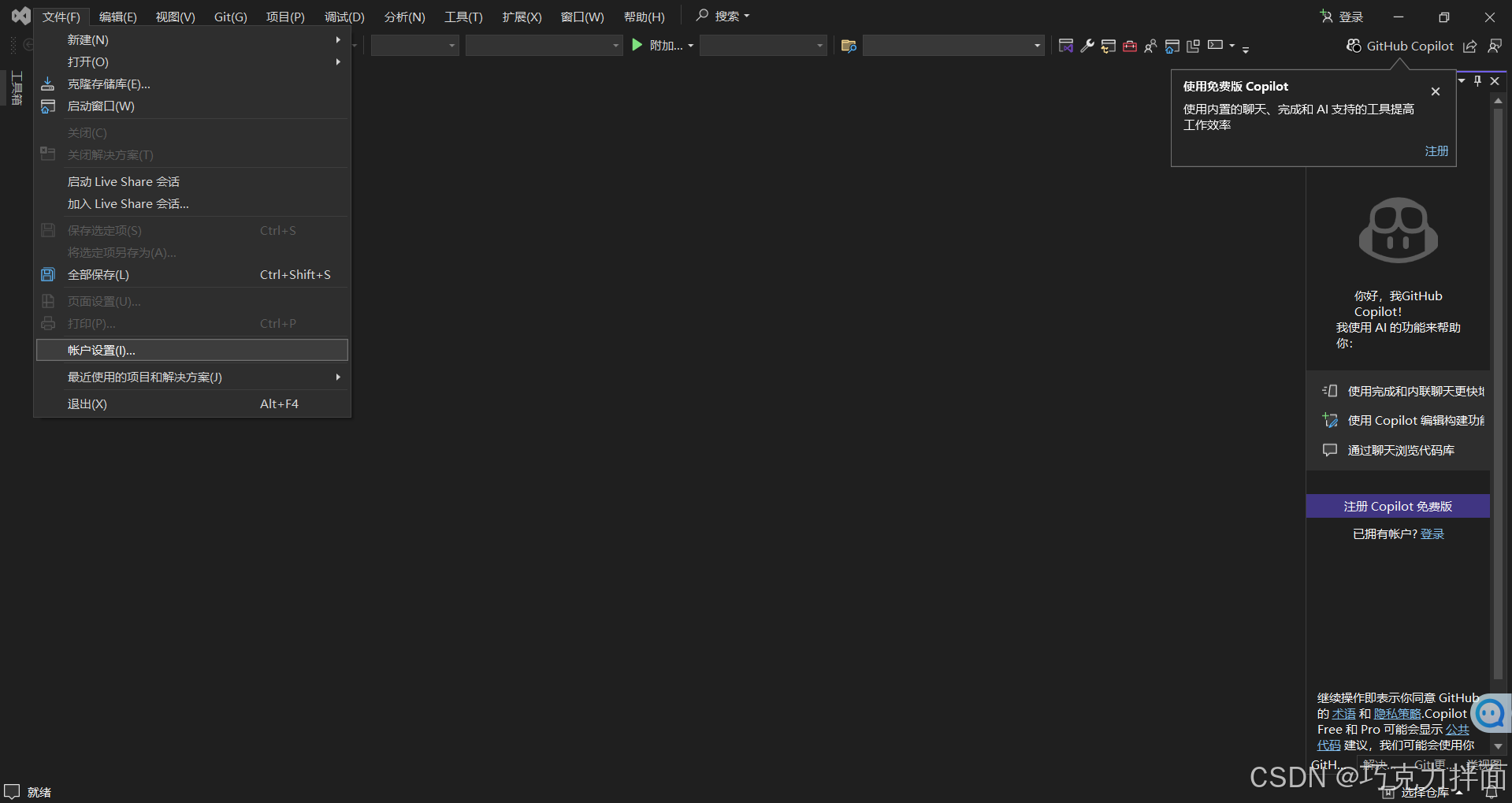
Task: Click the Visual Studio logo icon
Action: click(x=20, y=16)
